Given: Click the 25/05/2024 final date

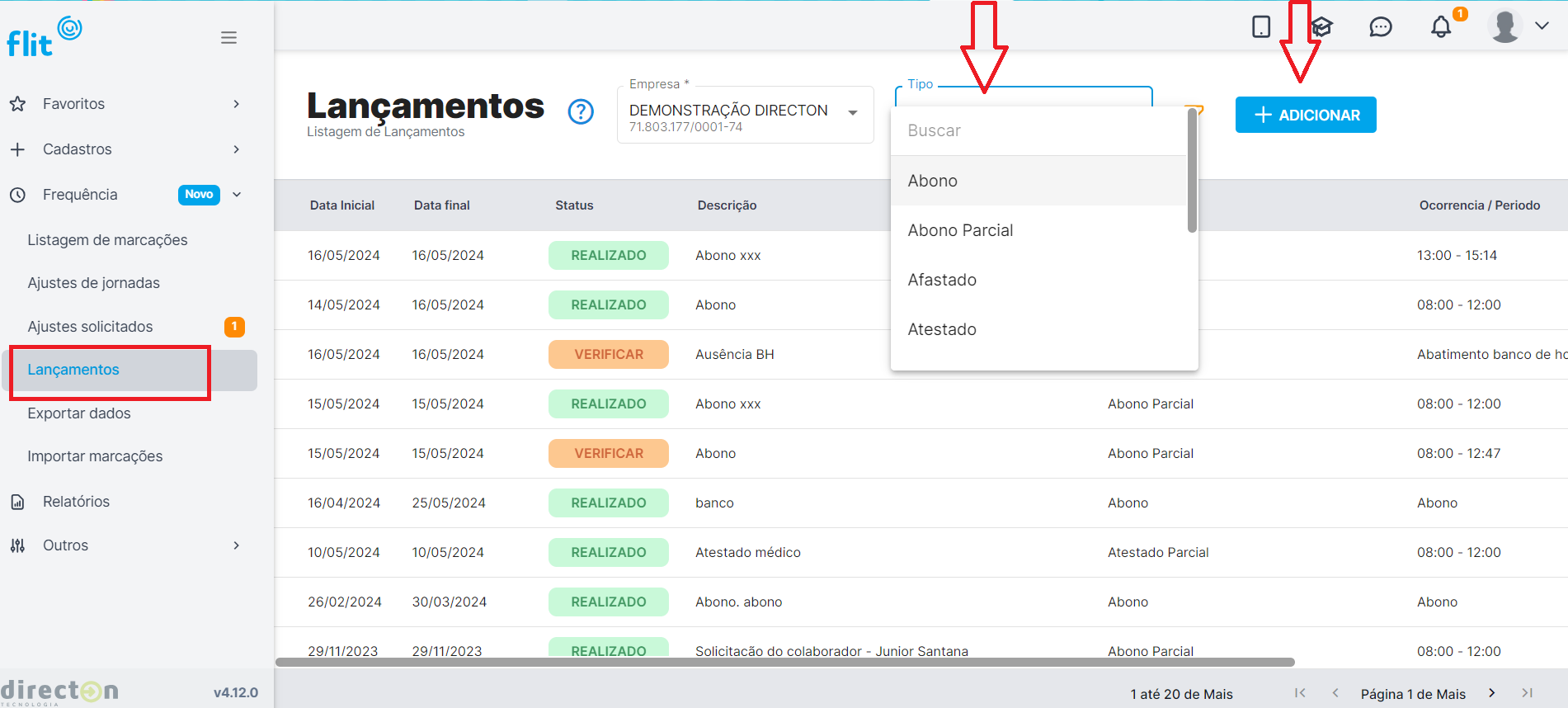Looking at the screenshot, I should tap(449, 503).
